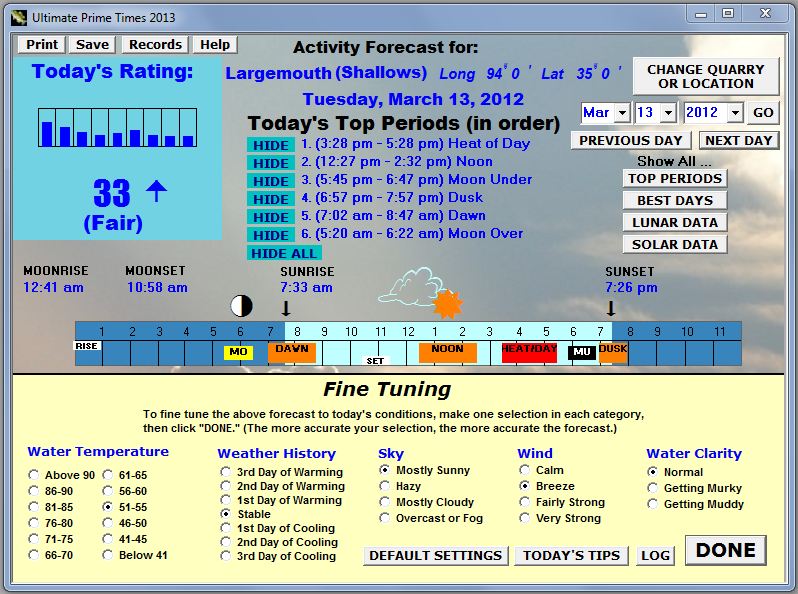Image resolution: width=798 pixels, height=594 pixels.
Task: Click the red HEAT/DAY block on timeline
Action: pyautogui.click(x=529, y=352)
